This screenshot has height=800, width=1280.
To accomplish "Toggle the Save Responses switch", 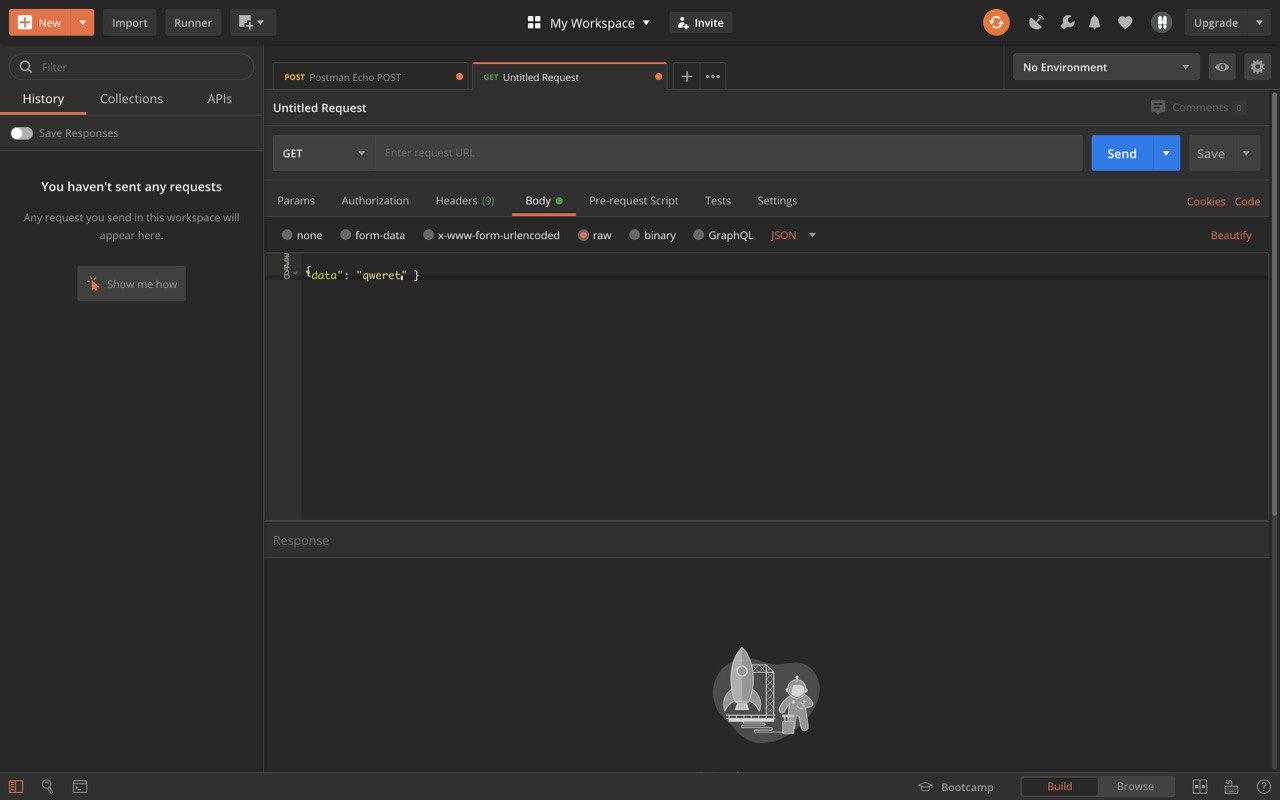I will click(22, 133).
